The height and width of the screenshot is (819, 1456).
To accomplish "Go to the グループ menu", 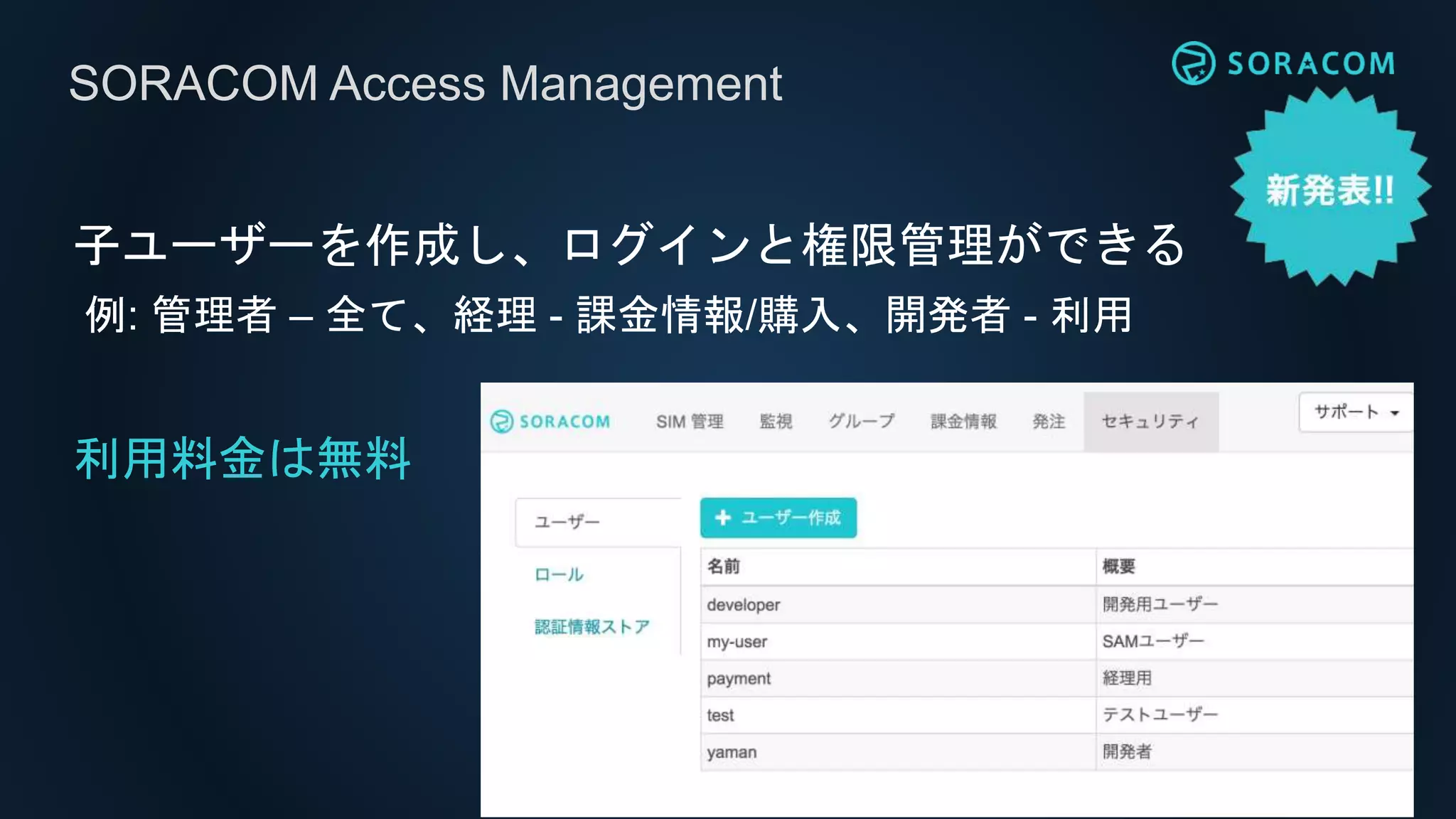I will point(862,422).
